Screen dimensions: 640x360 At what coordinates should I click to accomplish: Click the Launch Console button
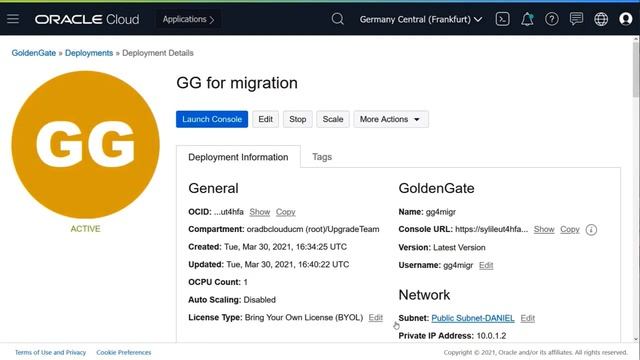(212, 119)
